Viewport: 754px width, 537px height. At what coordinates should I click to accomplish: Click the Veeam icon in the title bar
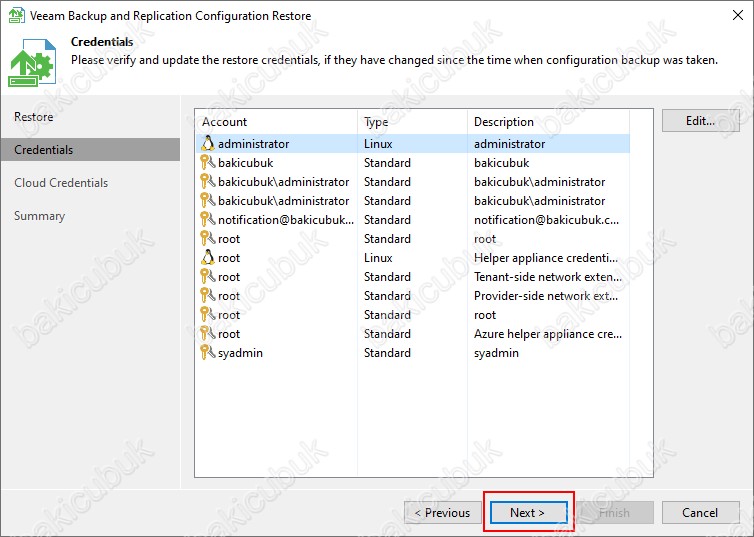coord(17,16)
